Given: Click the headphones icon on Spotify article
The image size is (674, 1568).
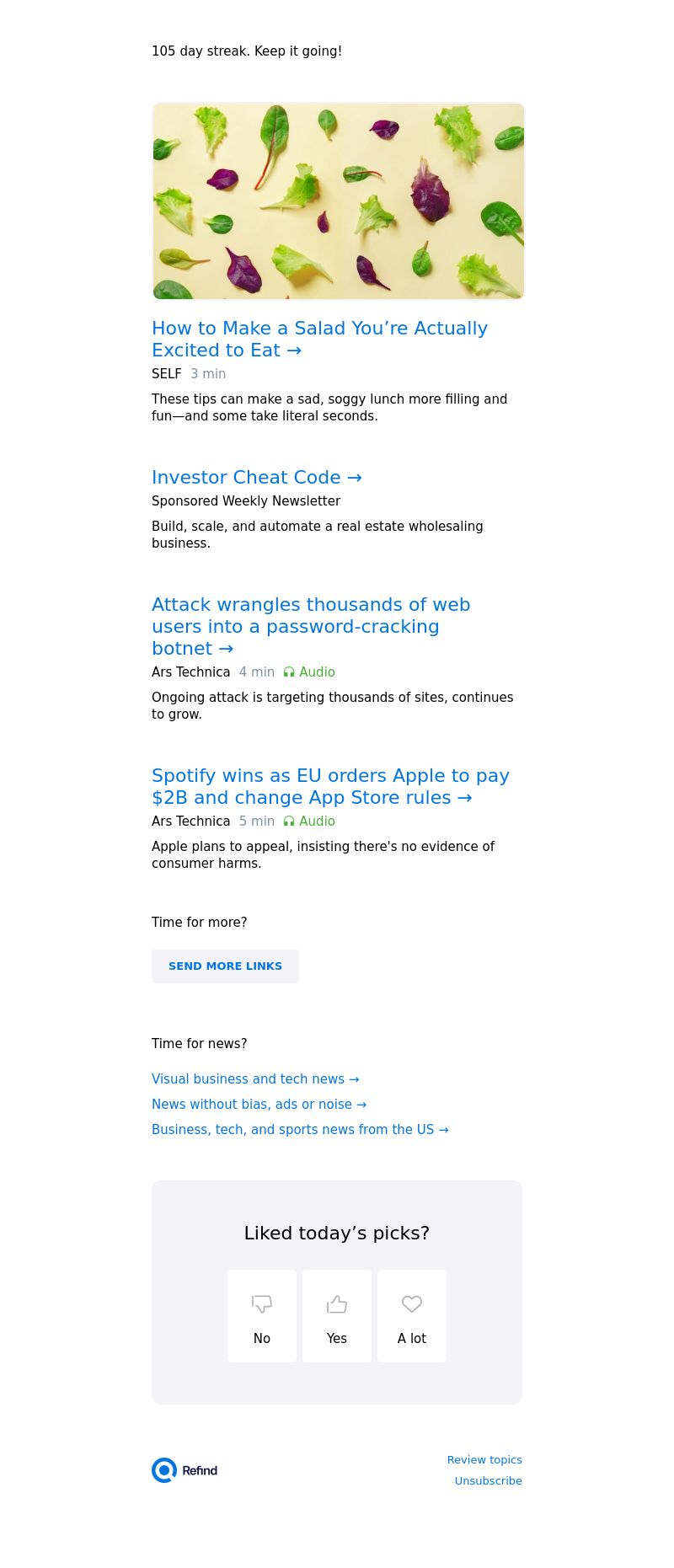Looking at the screenshot, I should 289,821.
